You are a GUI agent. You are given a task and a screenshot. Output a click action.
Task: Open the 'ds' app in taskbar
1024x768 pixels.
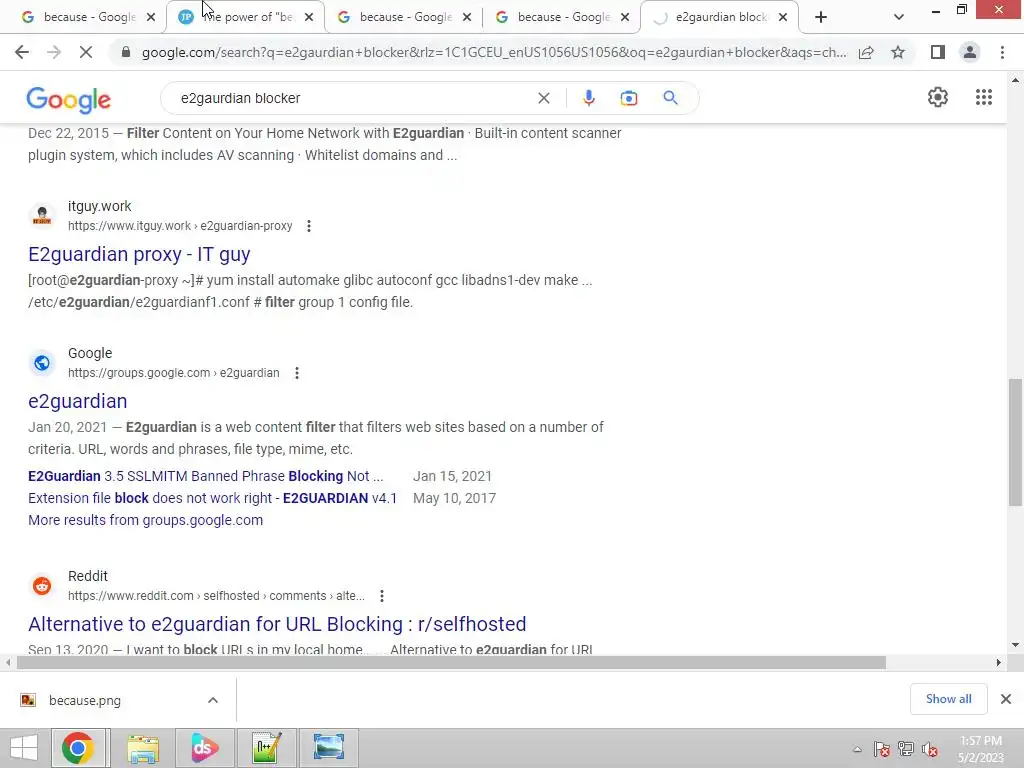204,748
